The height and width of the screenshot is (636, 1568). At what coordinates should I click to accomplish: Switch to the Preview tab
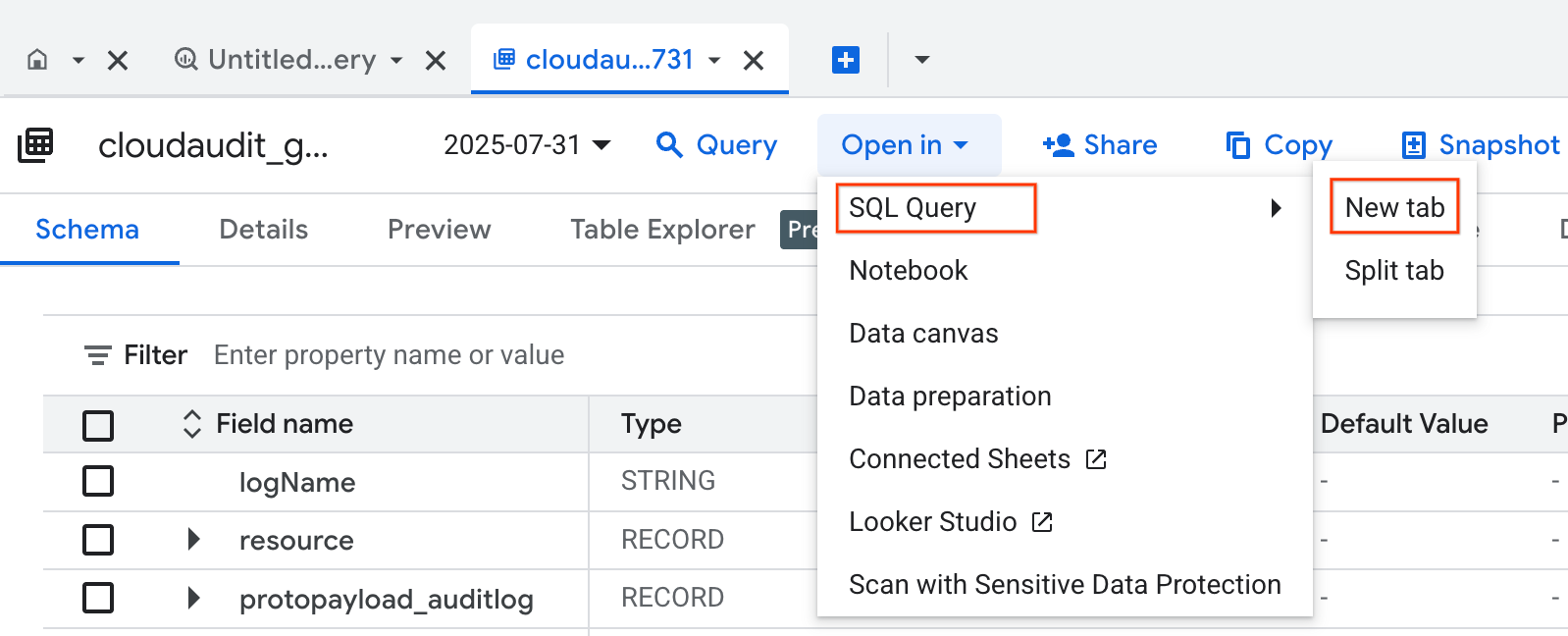(x=439, y=230)
